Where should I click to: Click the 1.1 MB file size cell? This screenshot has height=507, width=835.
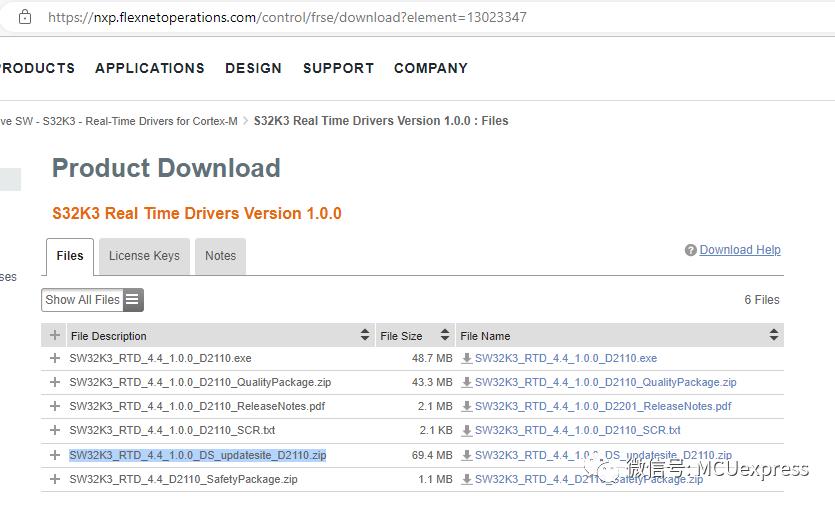click(x=435, y=479)
